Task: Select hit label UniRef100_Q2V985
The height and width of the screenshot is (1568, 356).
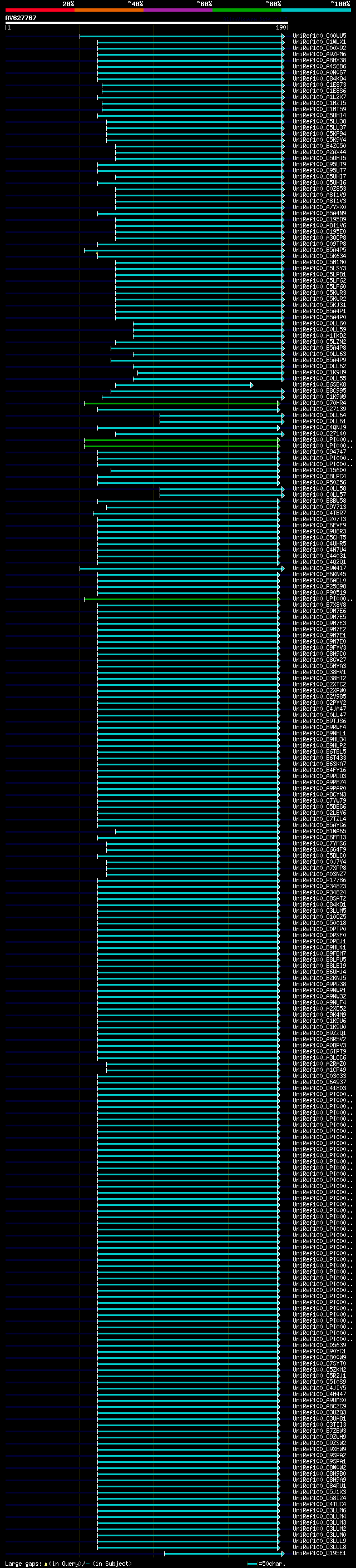Action: tap(319, 696)
